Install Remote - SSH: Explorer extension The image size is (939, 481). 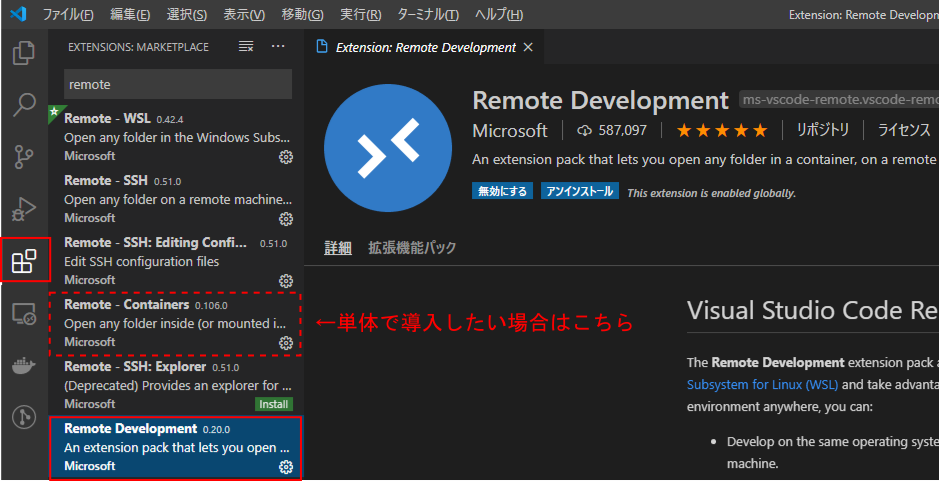pos(274,404)
